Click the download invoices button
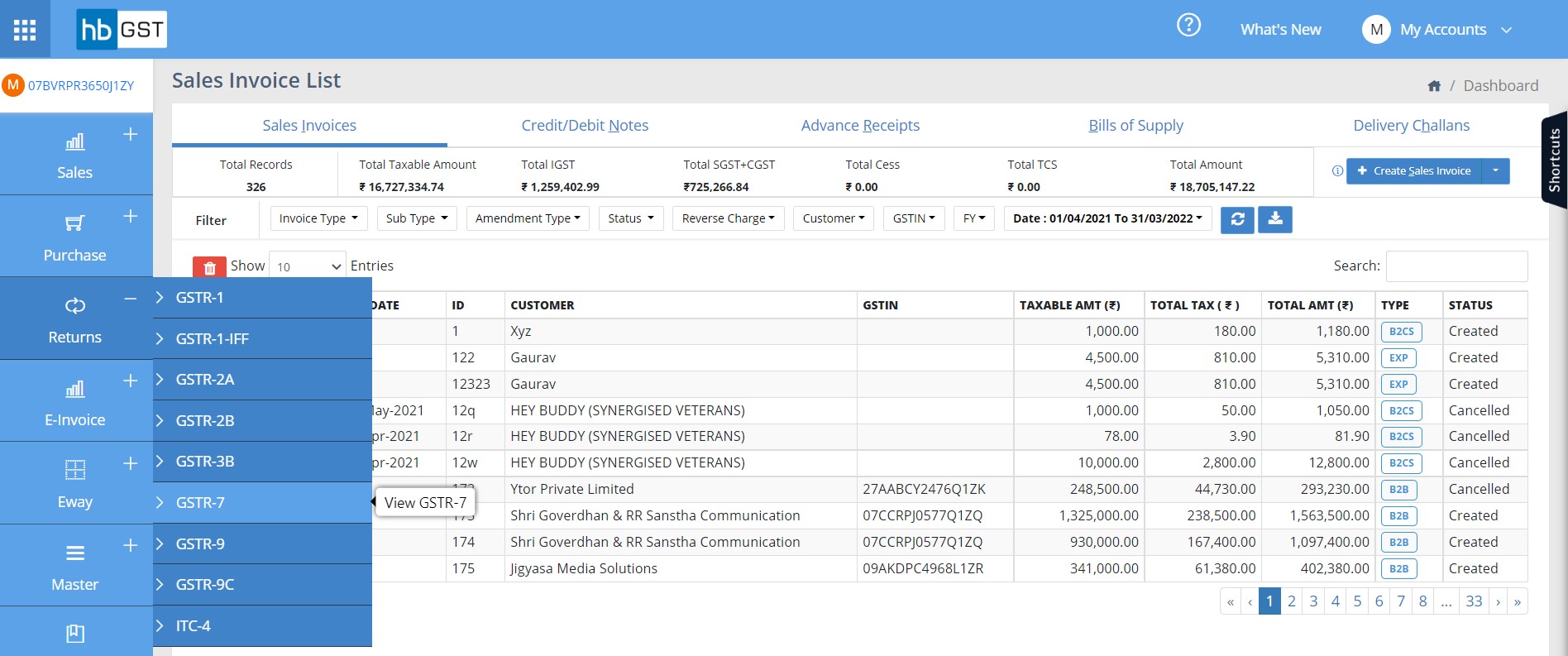The height and width of the screenshot is (656, 1568). click(x=1275, y=219)
